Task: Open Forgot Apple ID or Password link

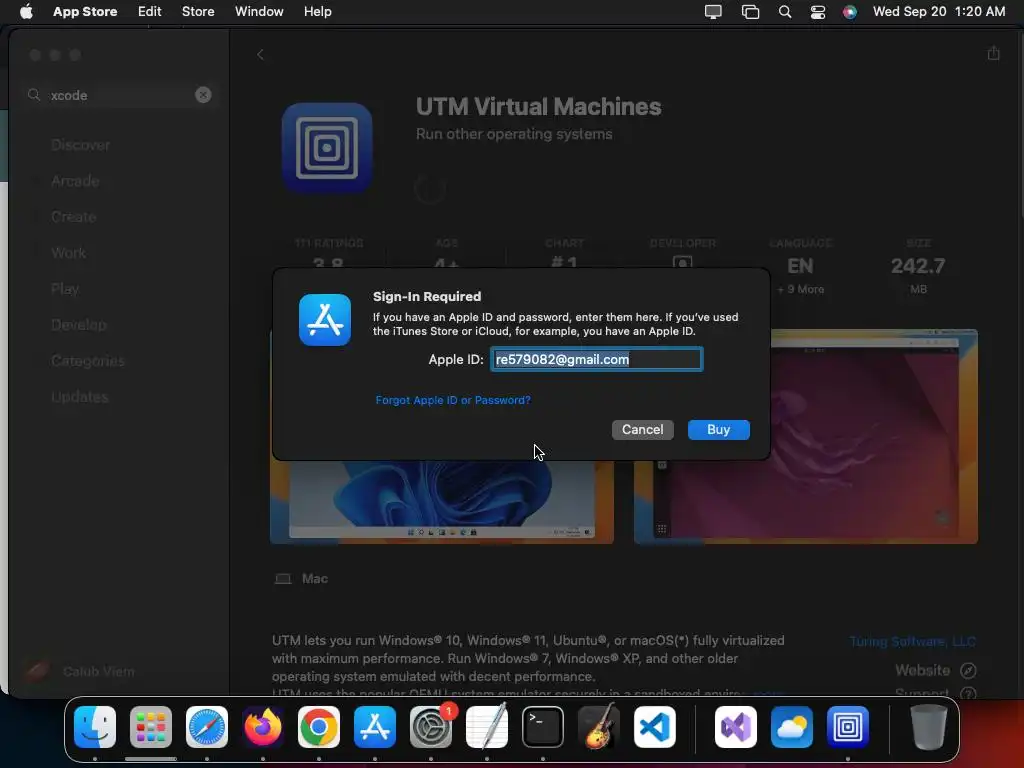Action: [453, 400]
